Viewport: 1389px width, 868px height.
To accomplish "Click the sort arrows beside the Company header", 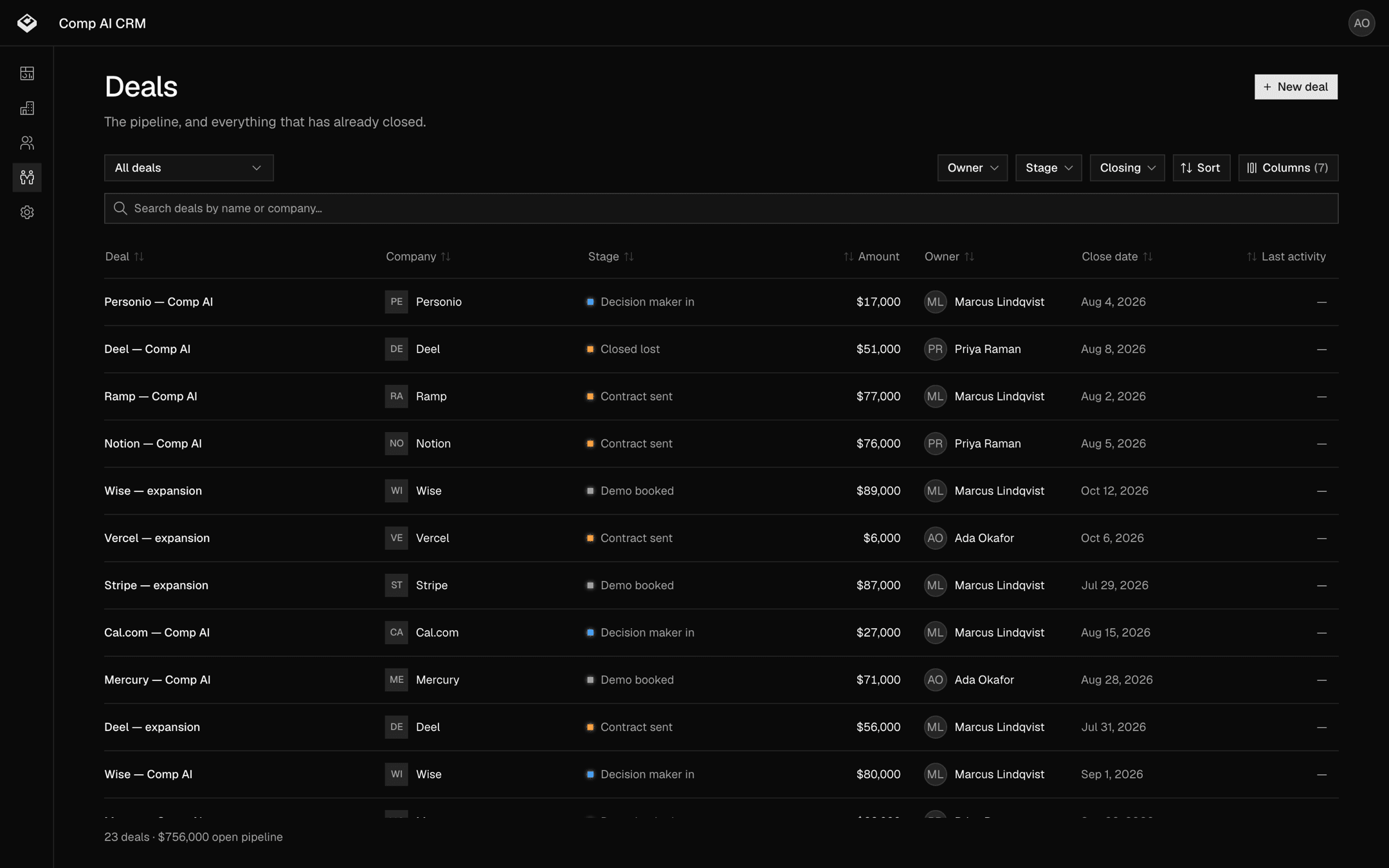I will [446, 257].
